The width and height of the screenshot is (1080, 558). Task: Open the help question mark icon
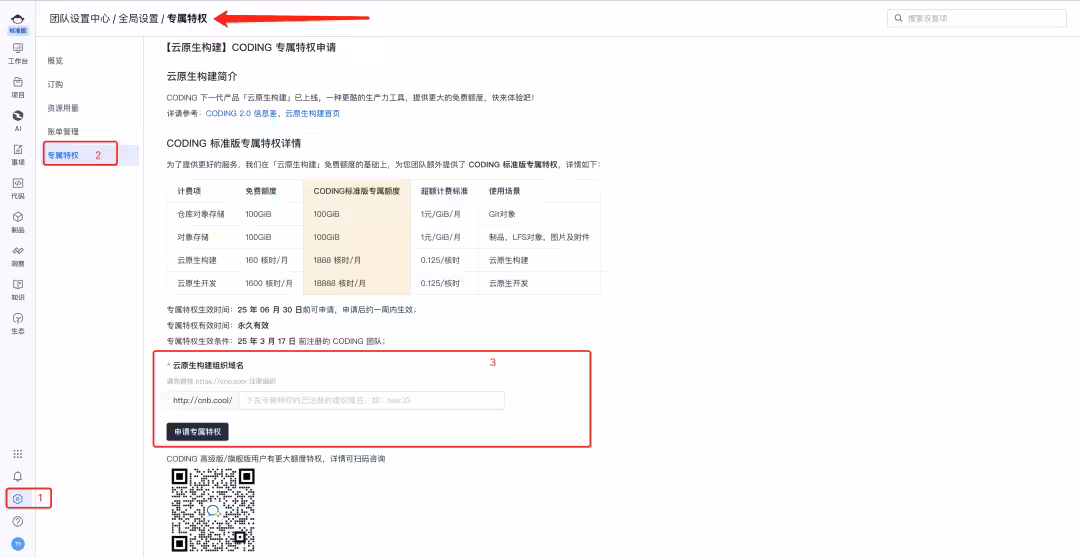click(x=18, y=522)
